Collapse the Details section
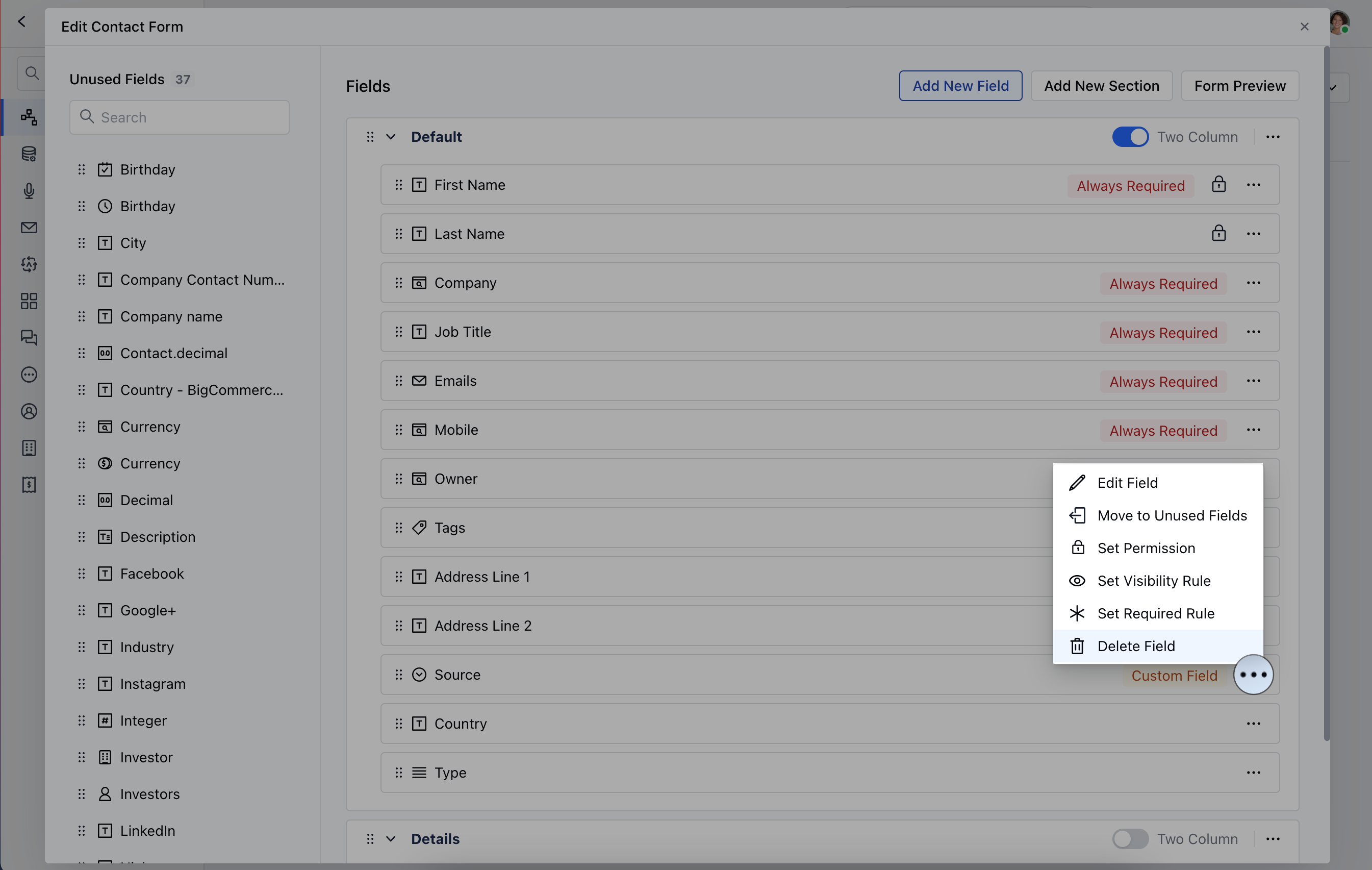This screenshot has width=1372, height=870. (x=390, y=839)
